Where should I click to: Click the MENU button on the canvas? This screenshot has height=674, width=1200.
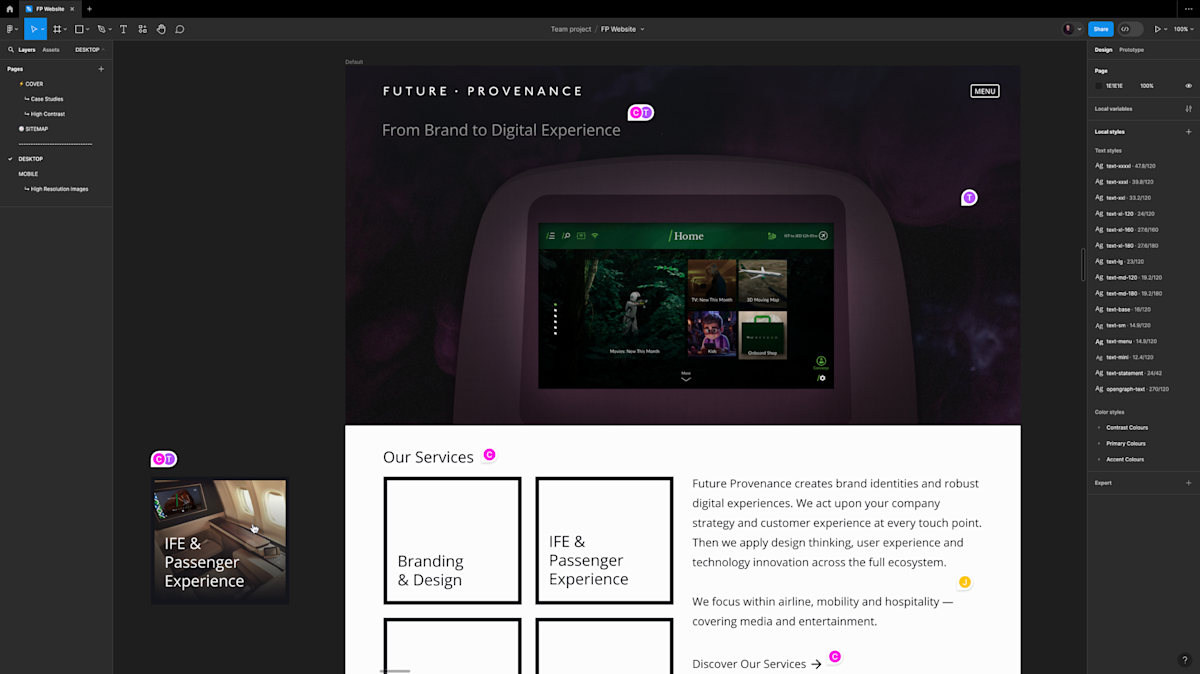tap(985, 91)
